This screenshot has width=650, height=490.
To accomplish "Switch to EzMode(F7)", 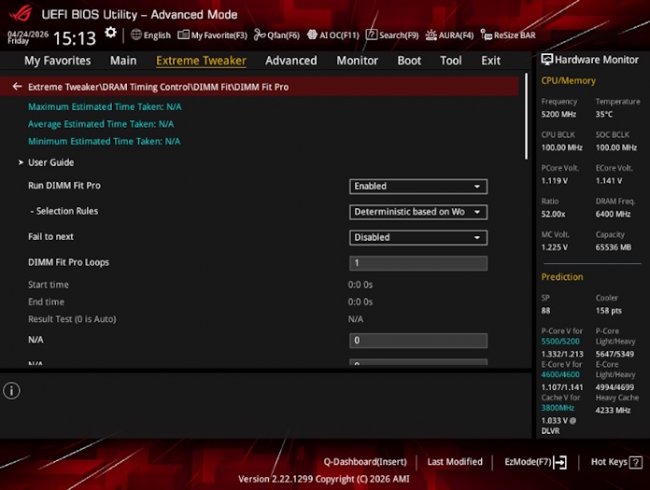I will [x=528, y=462].
